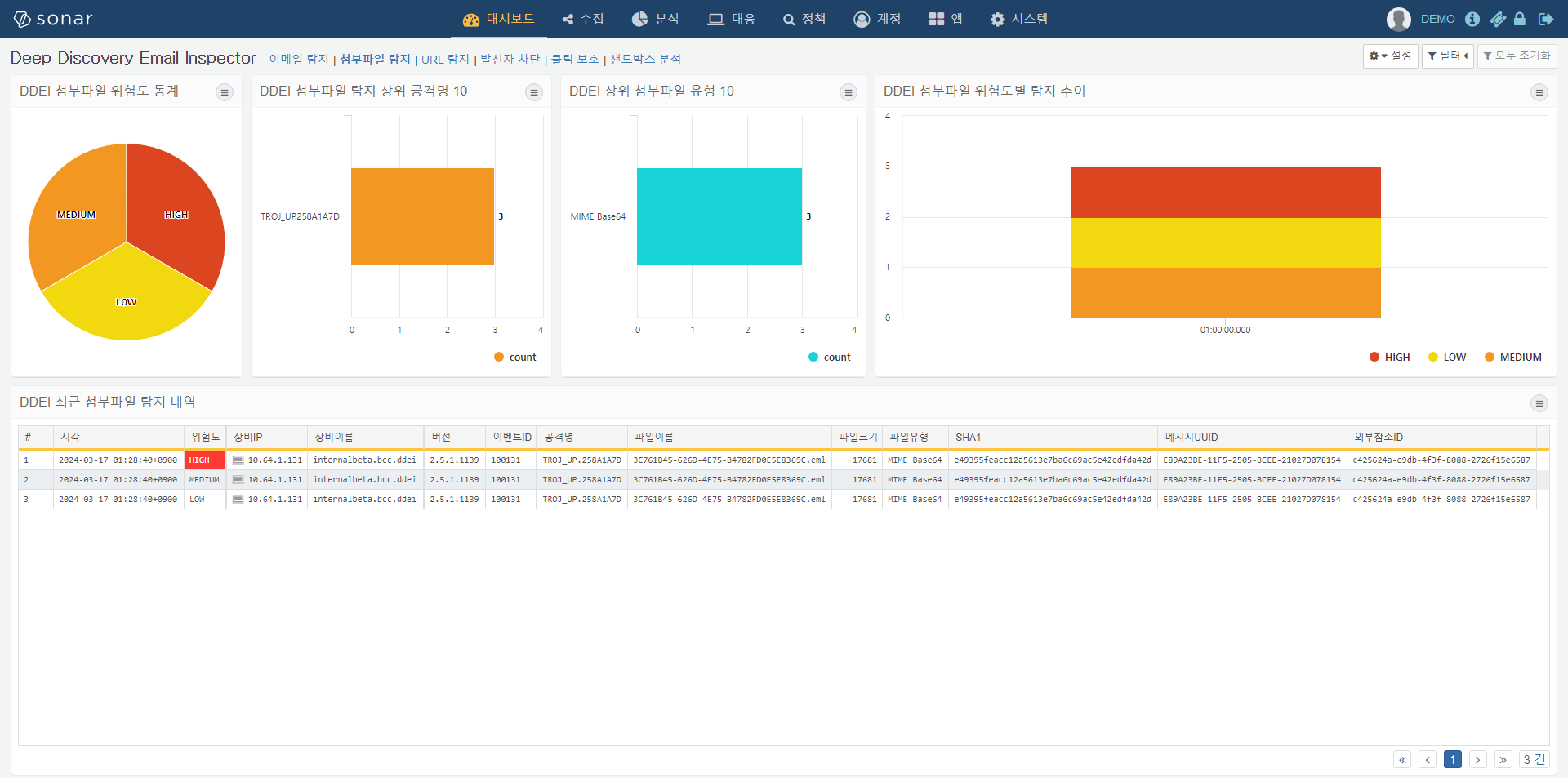1568x778 pixels.
Task: Toggle count legend in file type chart
Action: pyautogui.click(x=830, y=357)
